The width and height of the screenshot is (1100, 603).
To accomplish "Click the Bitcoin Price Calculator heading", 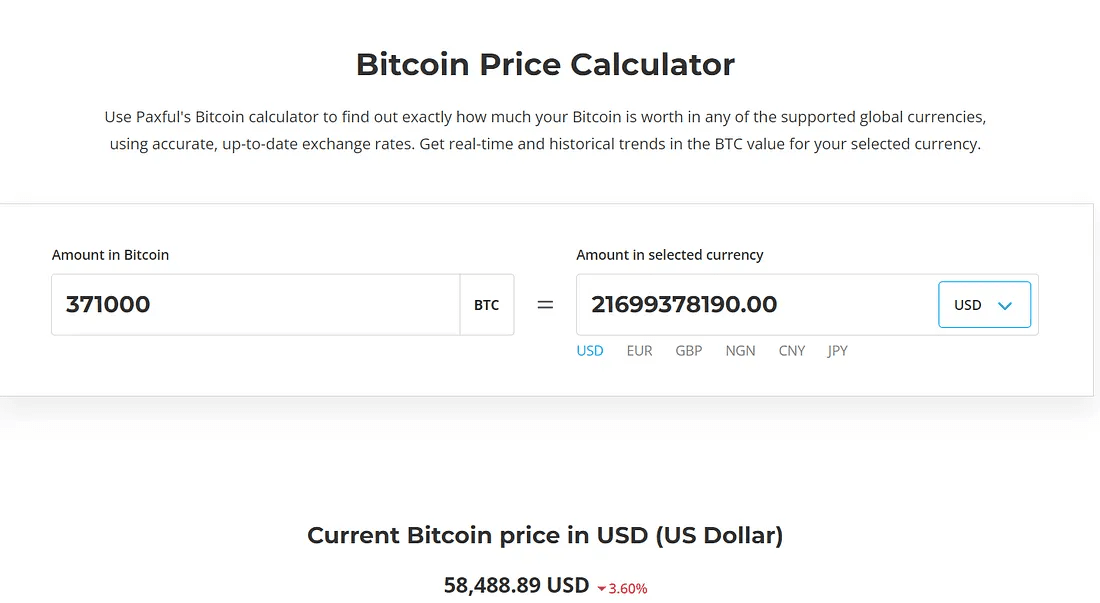I will [x=545, y=65].
